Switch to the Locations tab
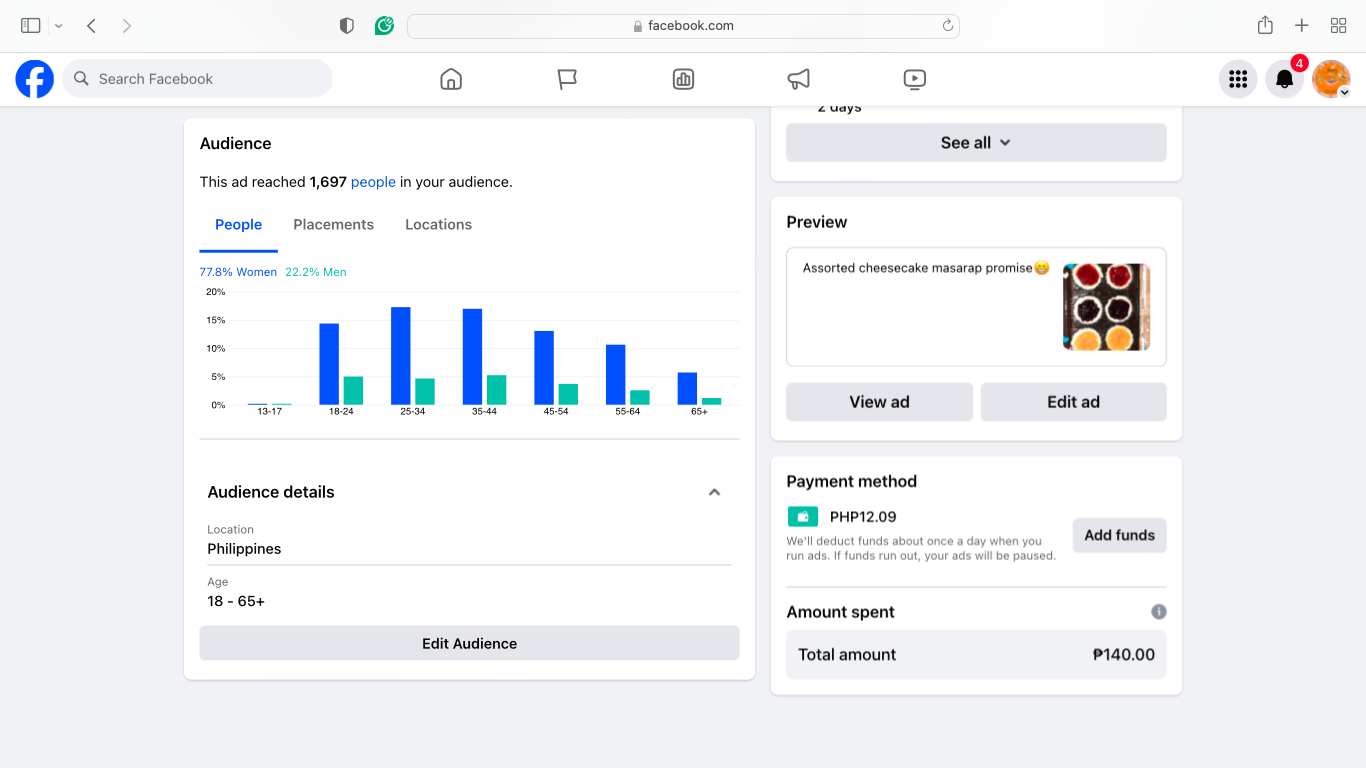The image size is (1366, 768). [438, 225]
